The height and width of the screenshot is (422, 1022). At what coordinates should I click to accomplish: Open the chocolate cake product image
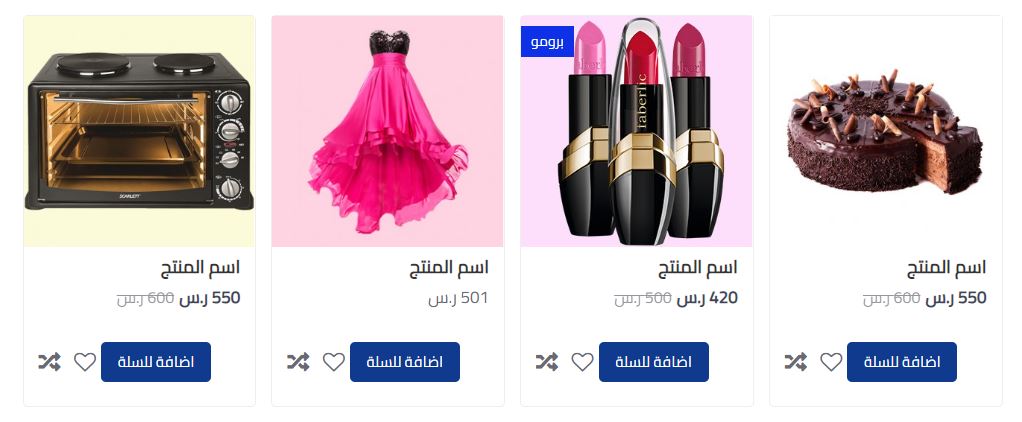click(886, 131)
